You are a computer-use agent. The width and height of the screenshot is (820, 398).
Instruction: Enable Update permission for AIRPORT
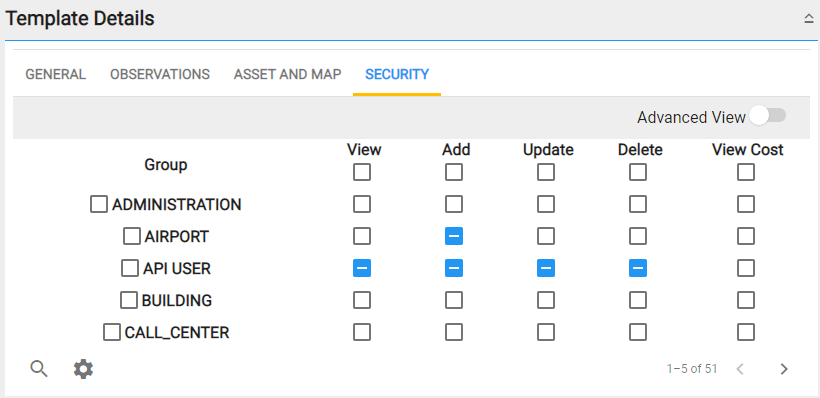(546, 236)
